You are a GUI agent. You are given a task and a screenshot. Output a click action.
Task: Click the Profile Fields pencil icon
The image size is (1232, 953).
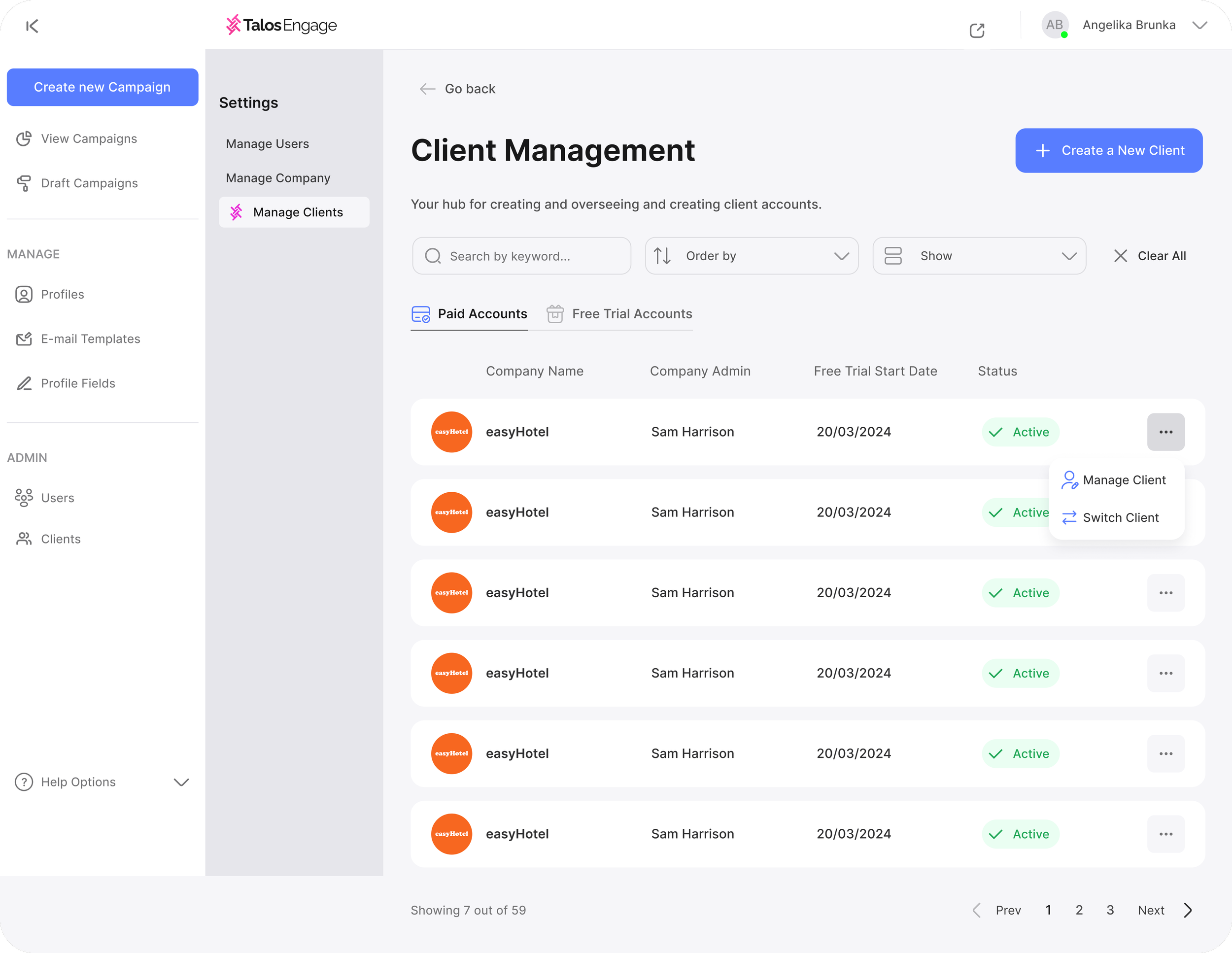24,383
